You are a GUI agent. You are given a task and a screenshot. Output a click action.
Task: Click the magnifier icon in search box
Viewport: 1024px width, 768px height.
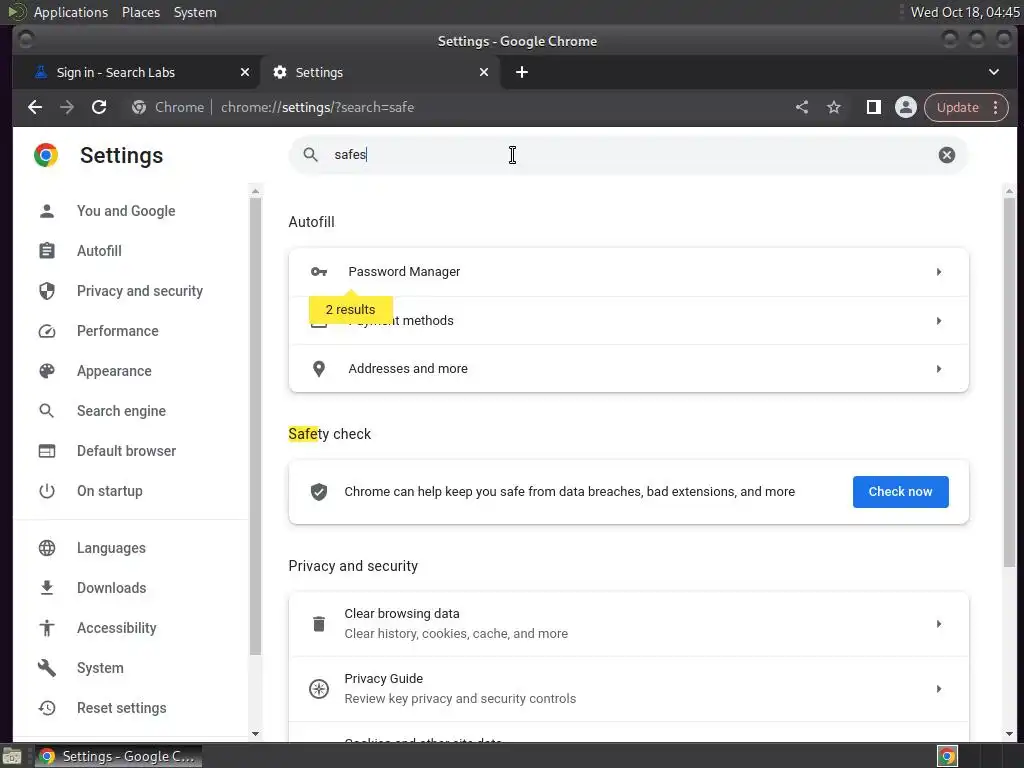click(311, 155)
